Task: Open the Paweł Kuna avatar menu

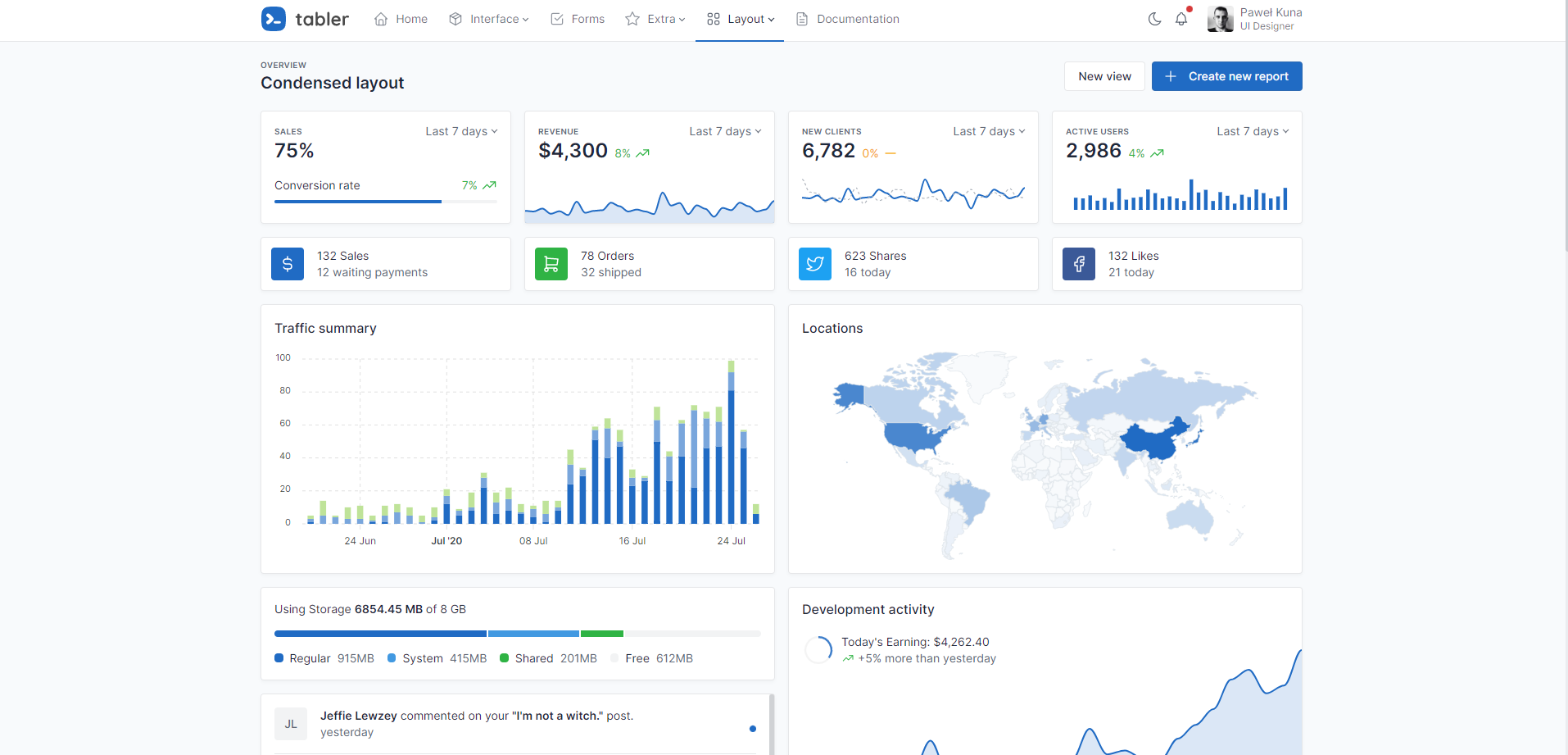Action: [x=1221, y=19]
